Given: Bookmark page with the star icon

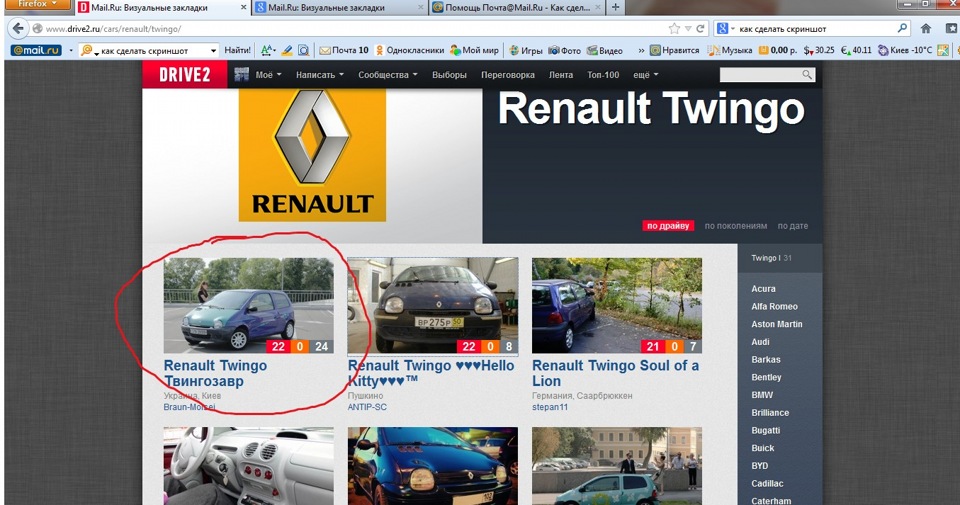Looking at the screenshot, I should pos(674,29).
